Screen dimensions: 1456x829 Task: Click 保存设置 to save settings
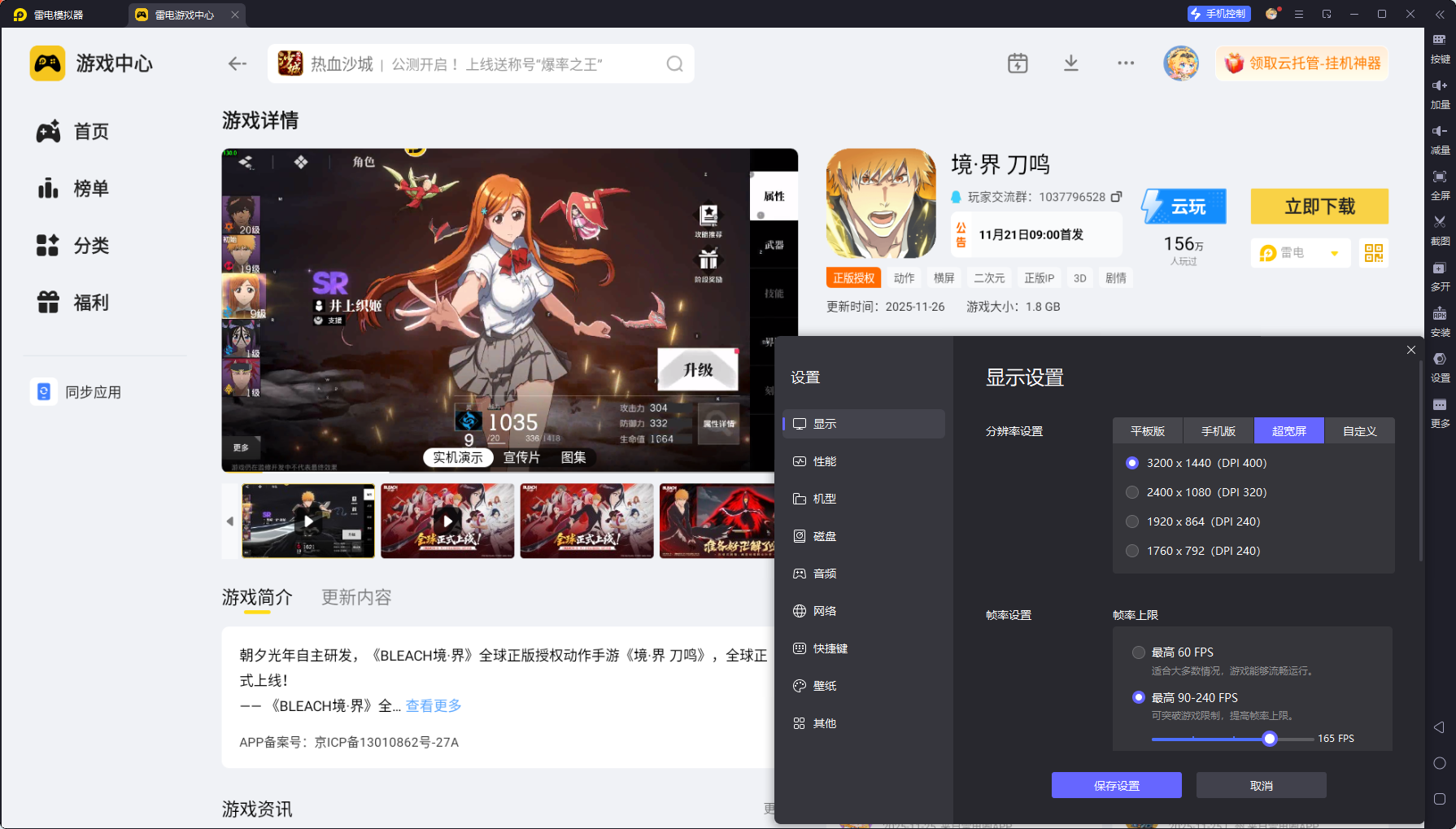click(1117, 785)
